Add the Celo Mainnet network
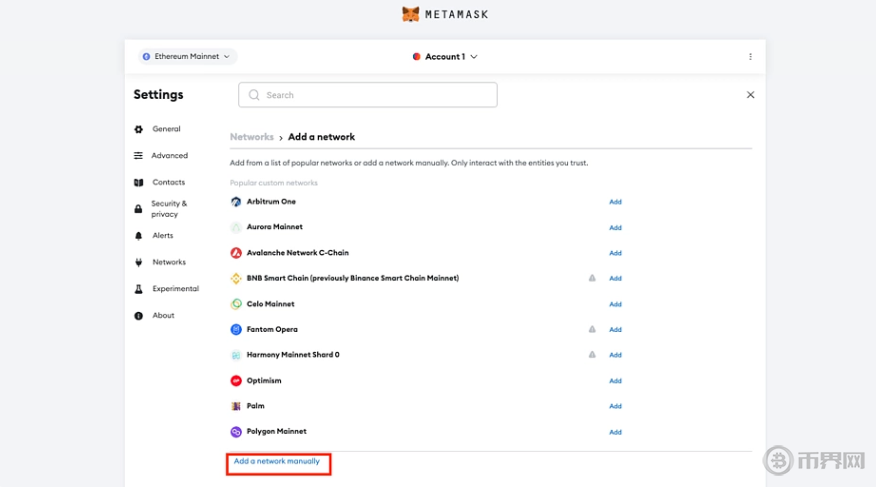Viewport: 876px width, 488px height. 615,304
